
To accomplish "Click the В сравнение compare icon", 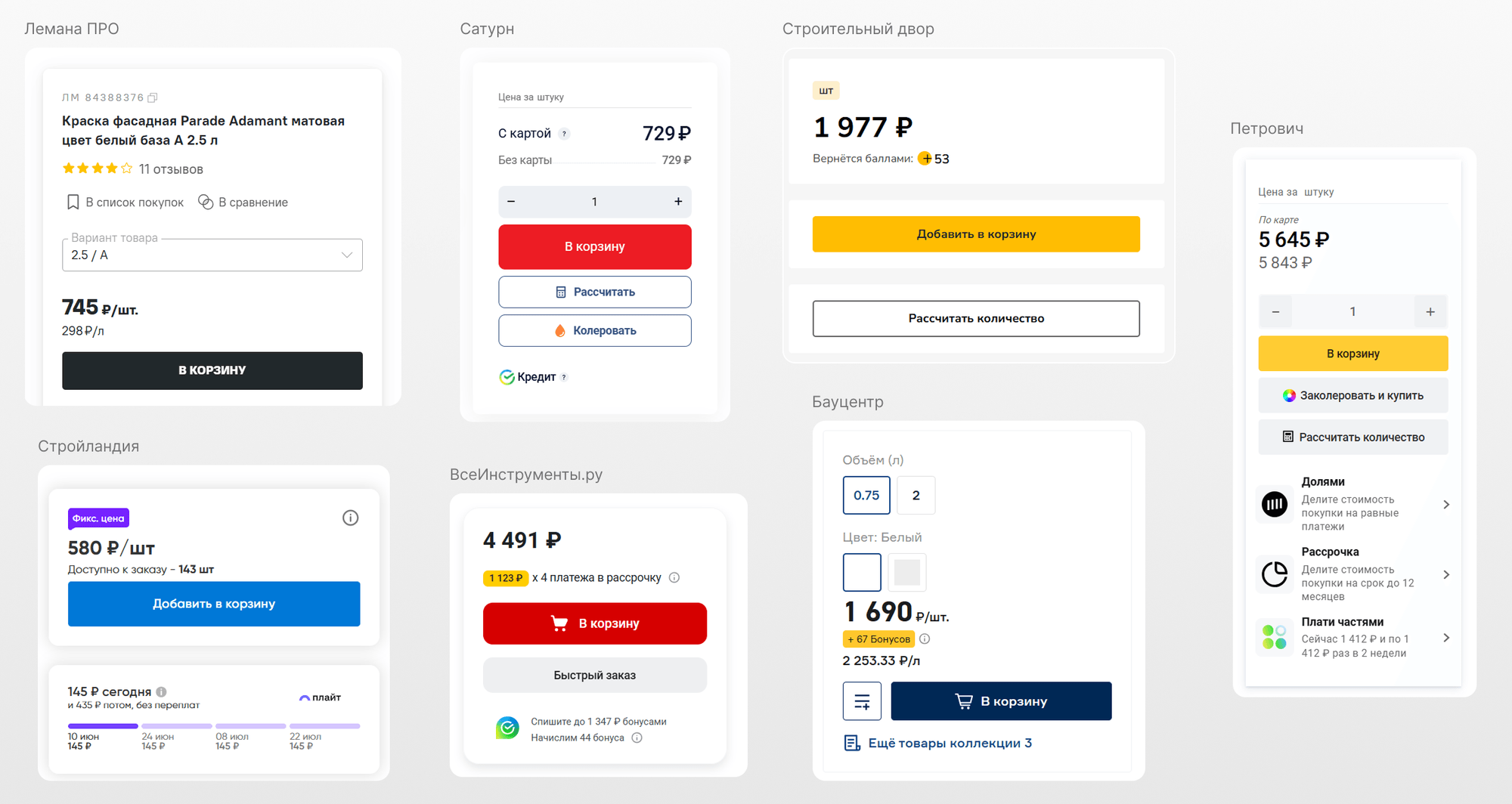I will pos(206,202).
